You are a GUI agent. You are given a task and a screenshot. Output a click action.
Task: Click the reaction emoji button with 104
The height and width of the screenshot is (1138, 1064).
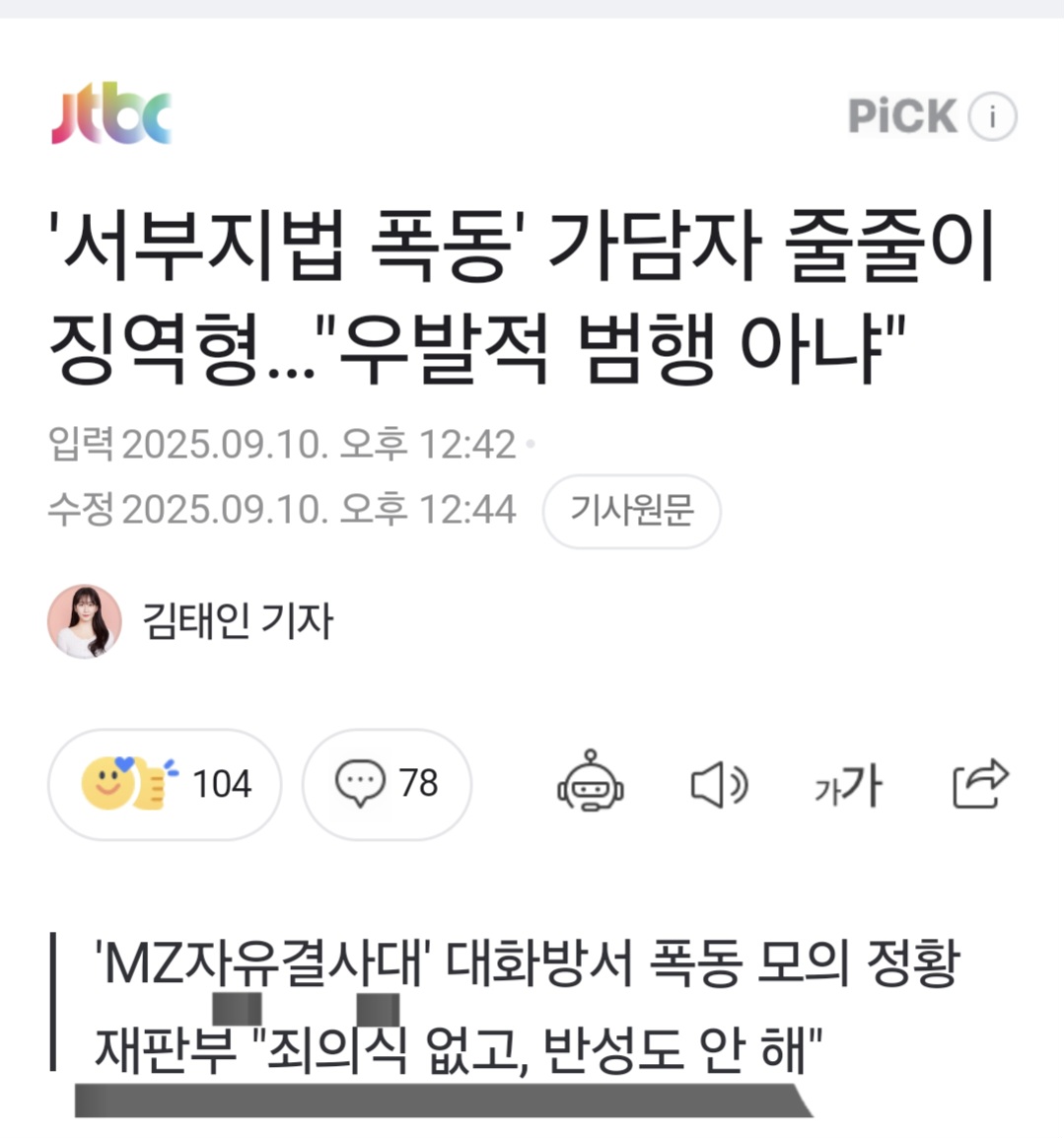pyautogui.click(x=165, y=784)
